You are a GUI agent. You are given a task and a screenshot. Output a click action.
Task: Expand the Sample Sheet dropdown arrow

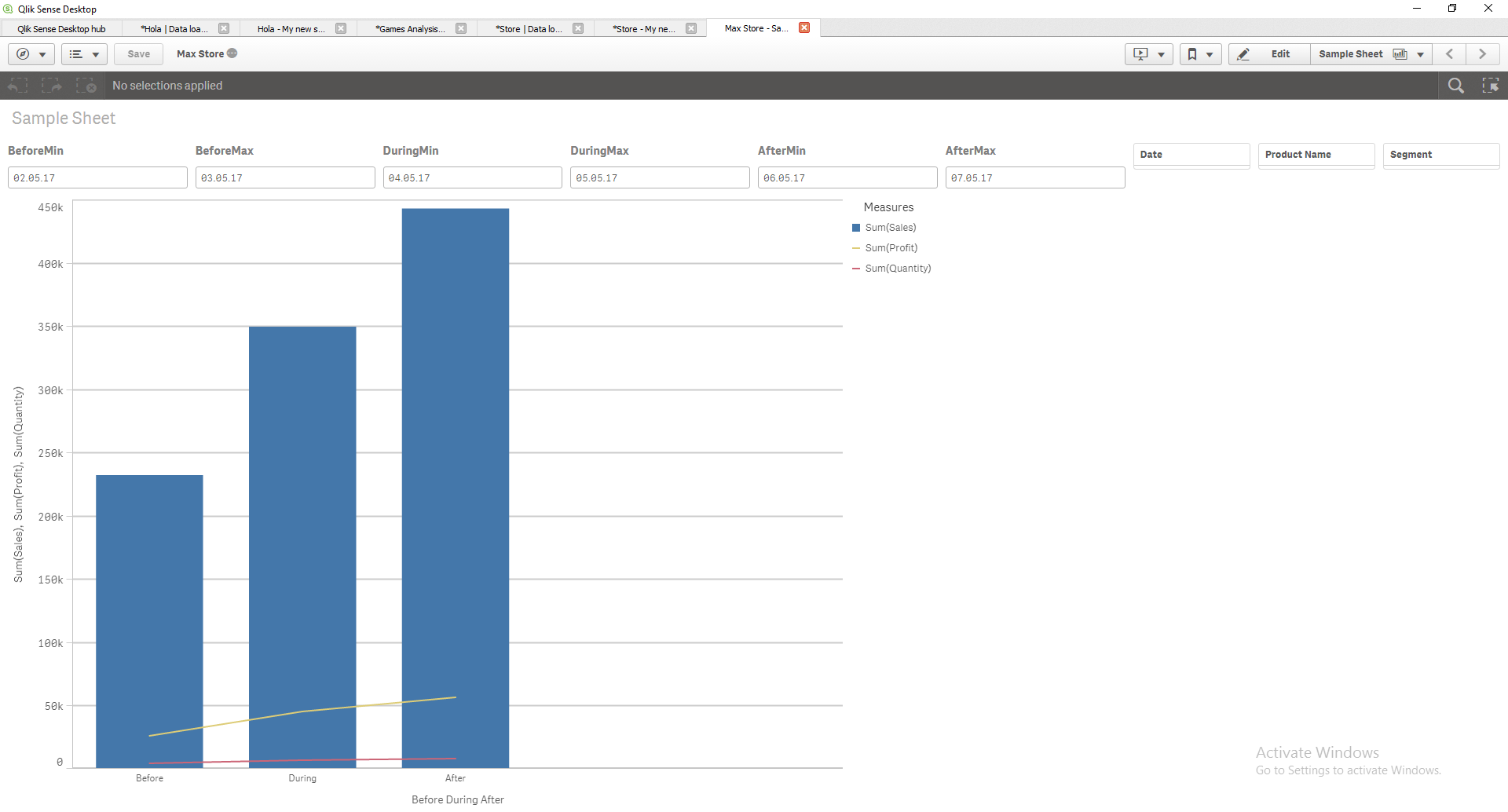point(1420,55)
